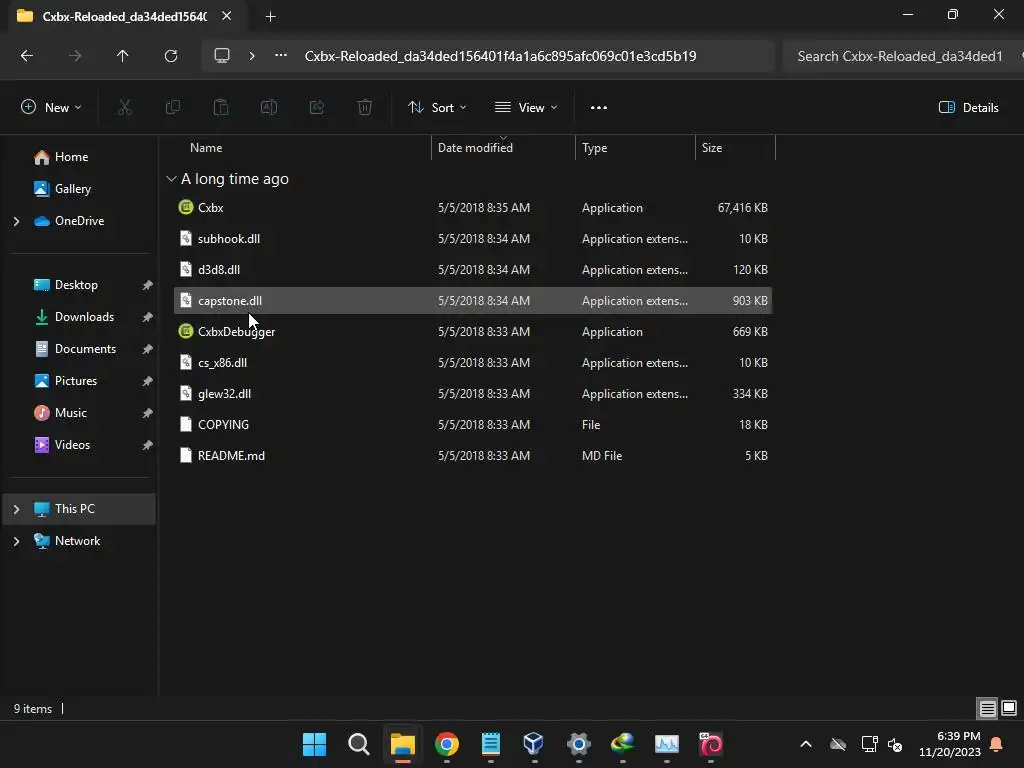Open the Videos quick access folder

(72, 445)
